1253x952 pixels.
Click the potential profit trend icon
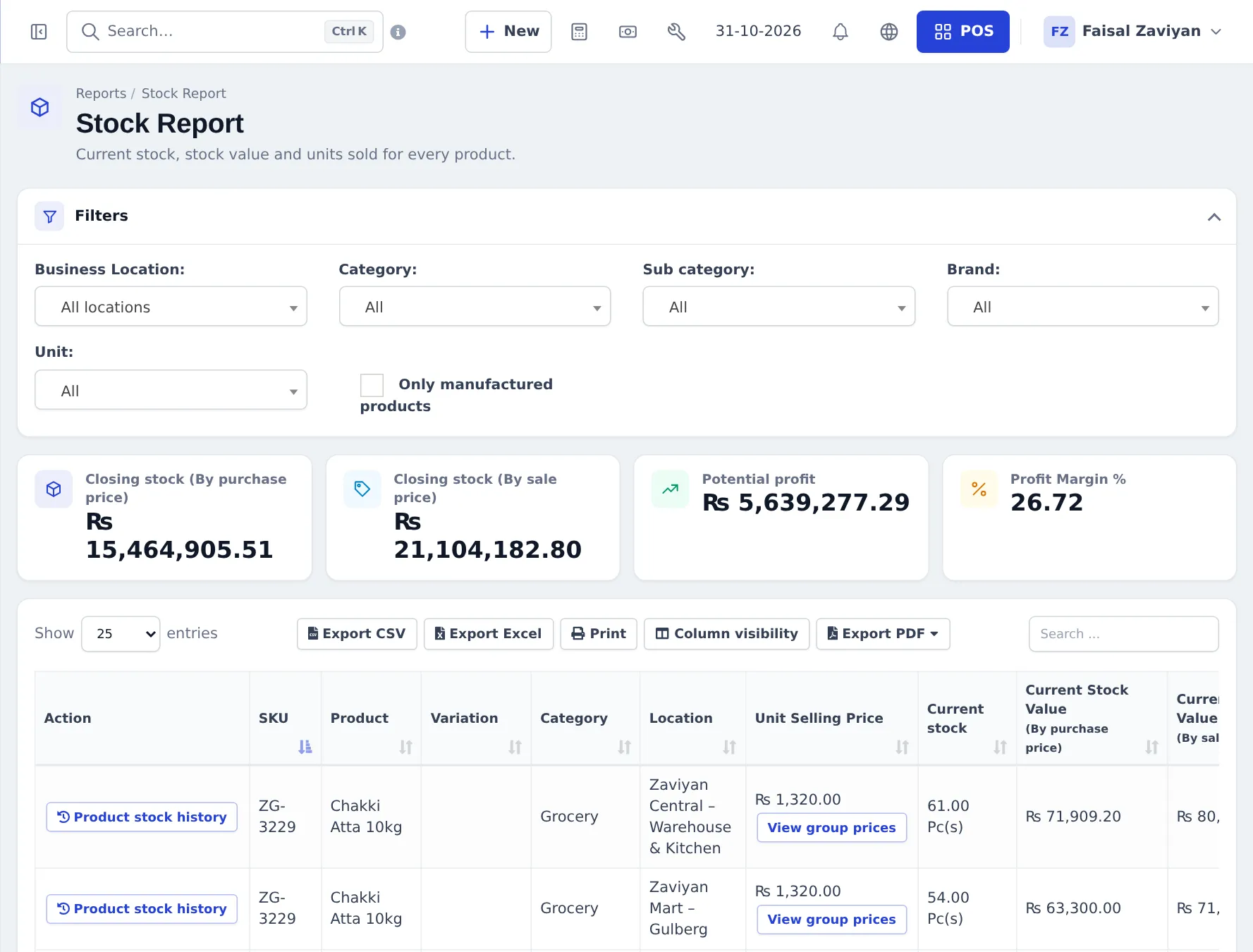671,489
